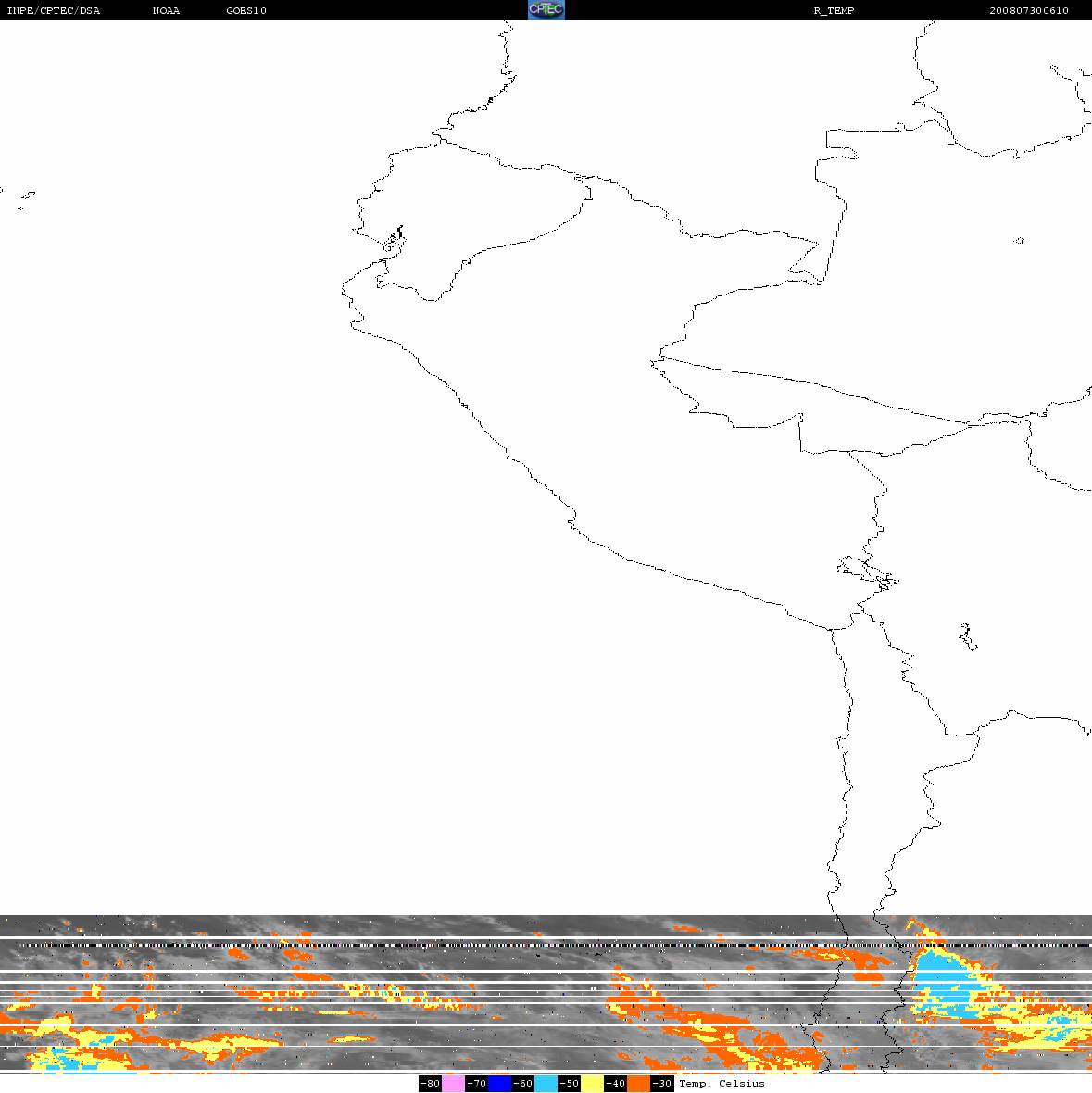Select the GOES10 satellite label
The image size is (1092, 1093).
click(x=246, y=10)
